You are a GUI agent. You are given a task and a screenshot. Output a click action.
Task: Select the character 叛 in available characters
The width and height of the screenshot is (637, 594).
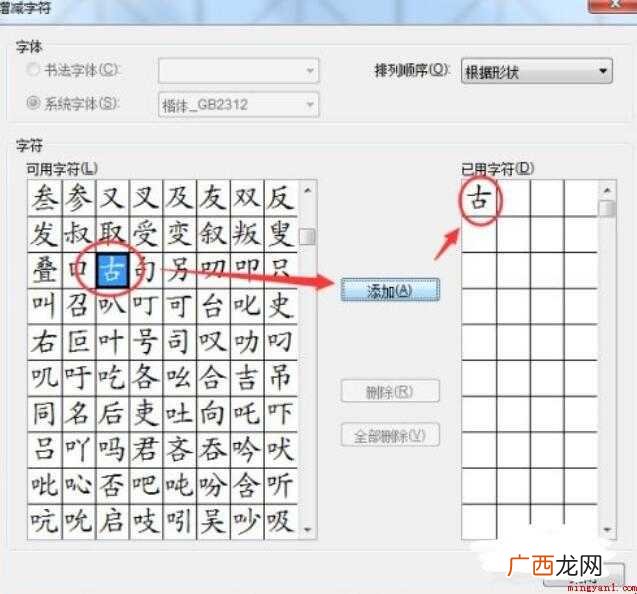[x=247, y=234]
